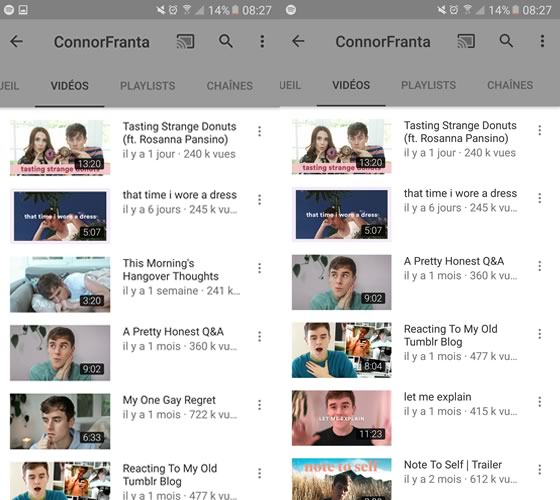The image size is (560, 500).
Task: Play A Pretty Honest Q&A thumbnail, left screen
Action: (x=60, y=353)
